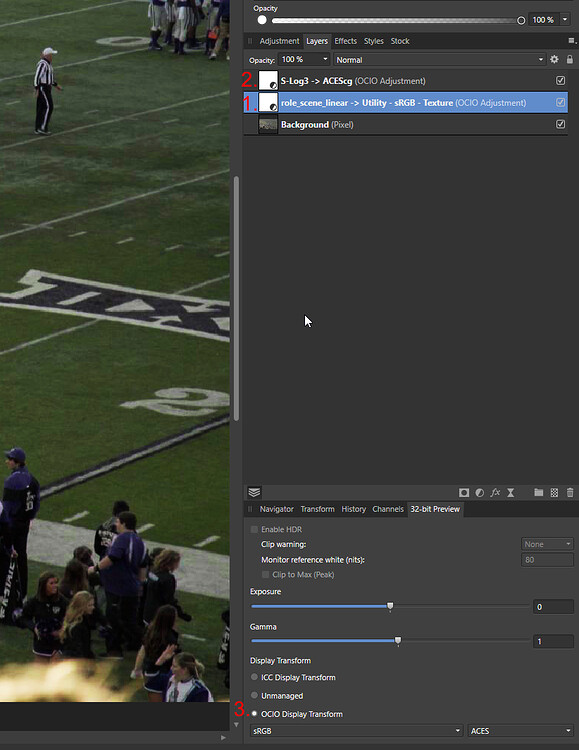The image size is (579, 750).
Task: Open the adjustments half-circle icon
Action: tap(479, 493)
